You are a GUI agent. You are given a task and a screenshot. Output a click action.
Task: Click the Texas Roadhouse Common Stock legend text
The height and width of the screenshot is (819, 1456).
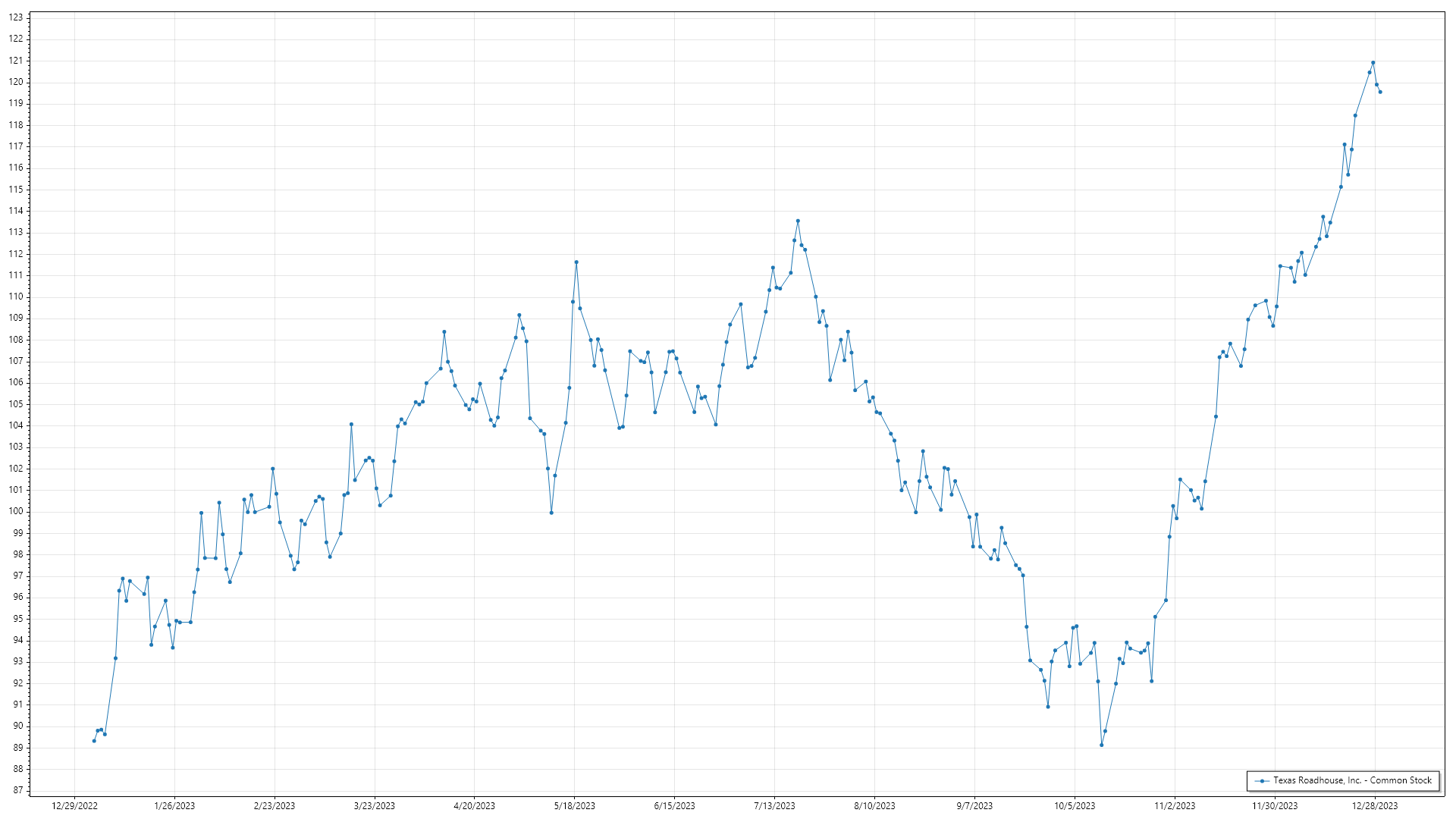tap(1352, 780)
